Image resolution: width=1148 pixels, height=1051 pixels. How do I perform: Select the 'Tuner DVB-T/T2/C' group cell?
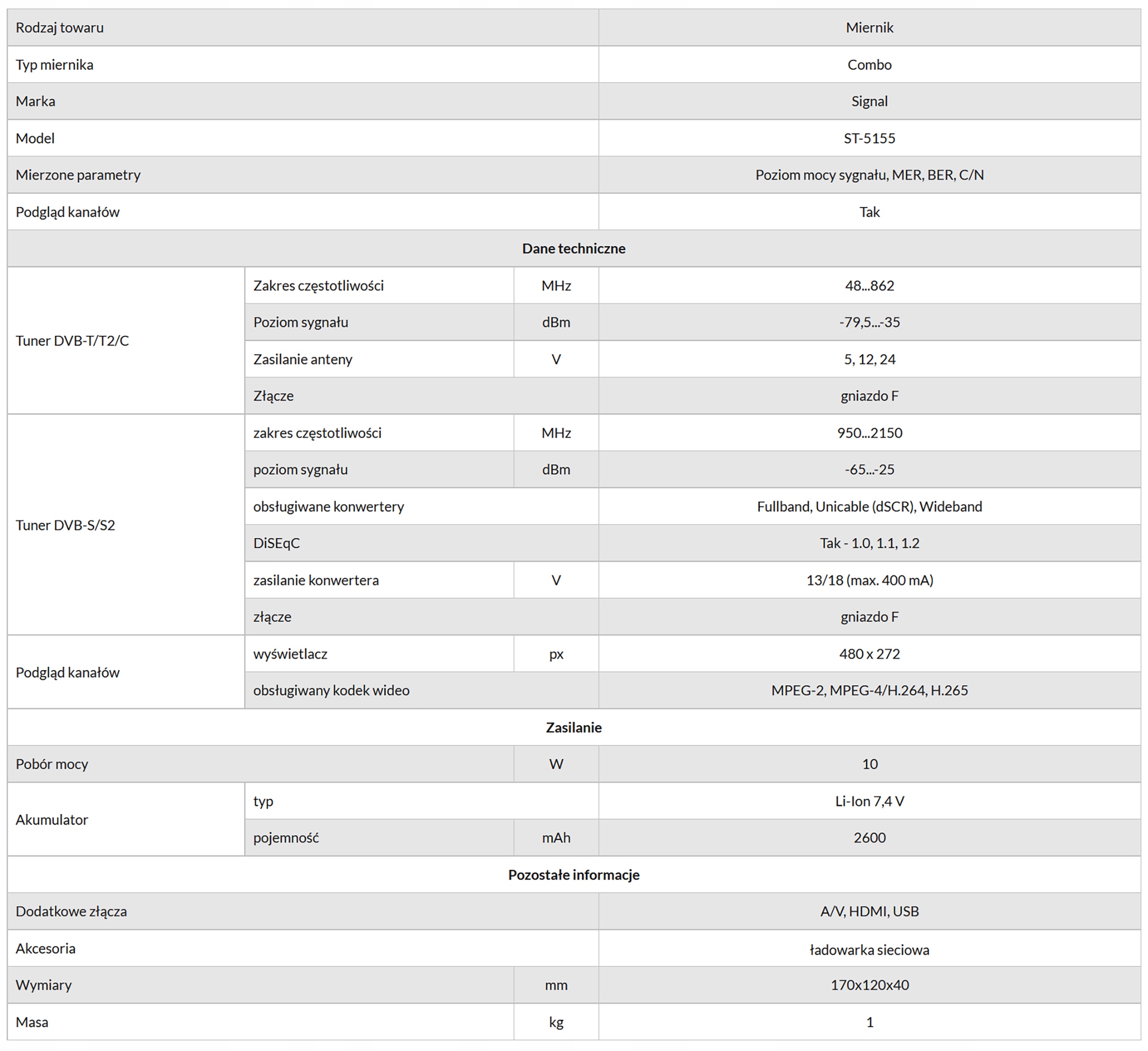pos(72,341)
